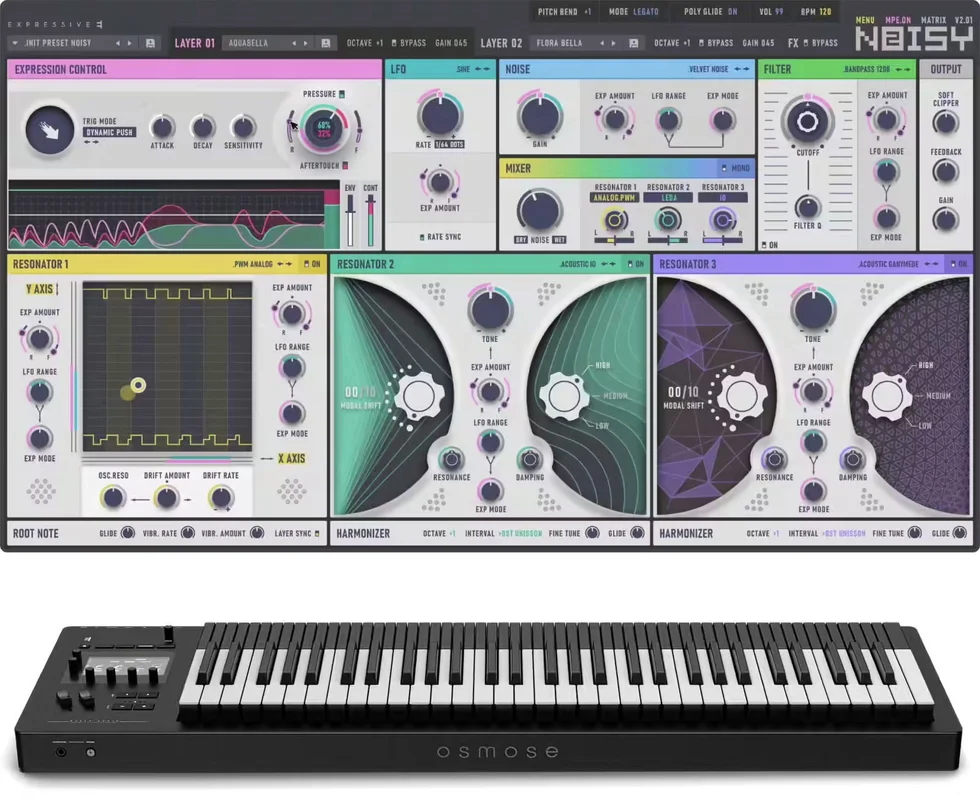Toggle POLY GLIDE ON
Image resolution: width=980 pixels, height=799 pixels.
pos(732,11)
